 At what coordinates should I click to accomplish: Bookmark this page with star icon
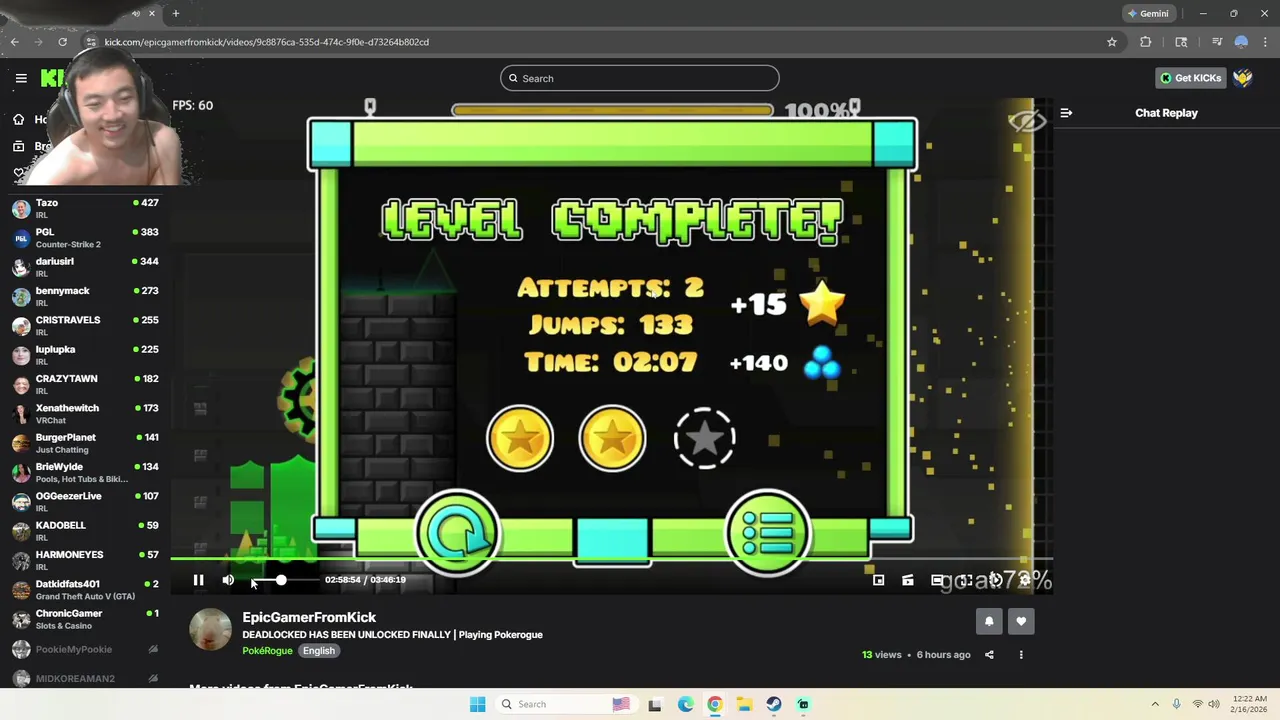tap(1112, 42)
